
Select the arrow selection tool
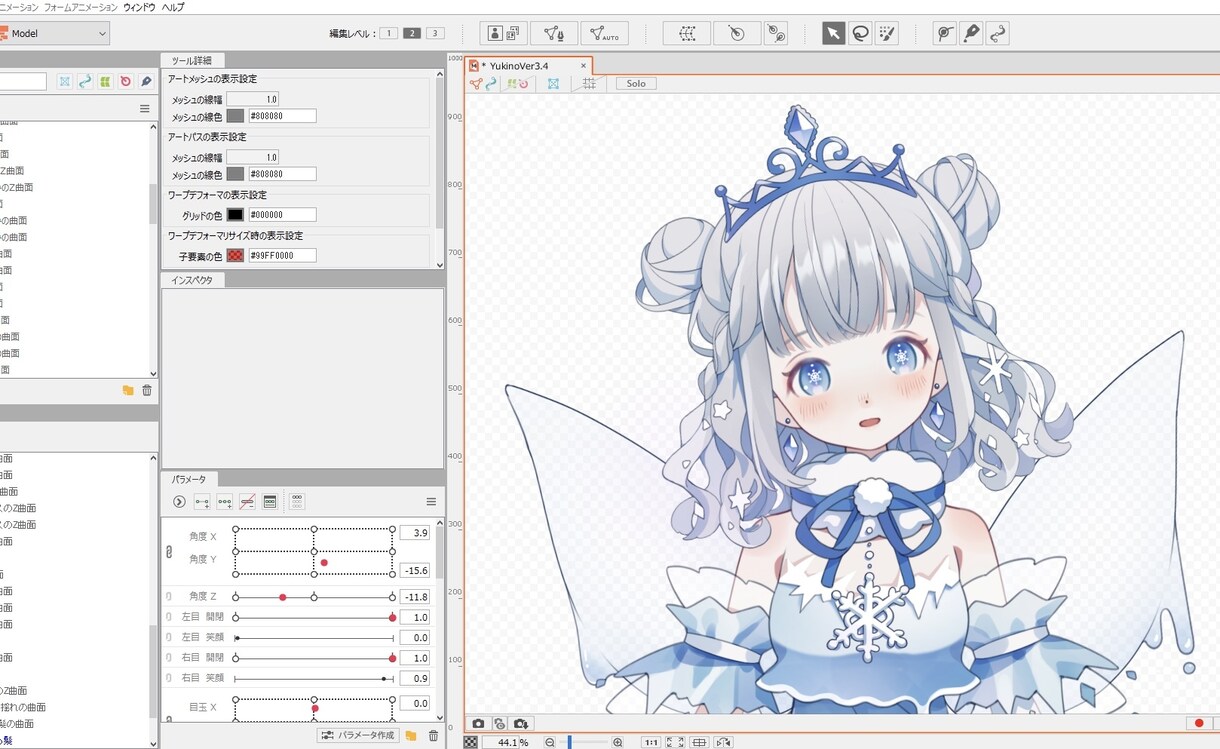click(x=833, y=33)
